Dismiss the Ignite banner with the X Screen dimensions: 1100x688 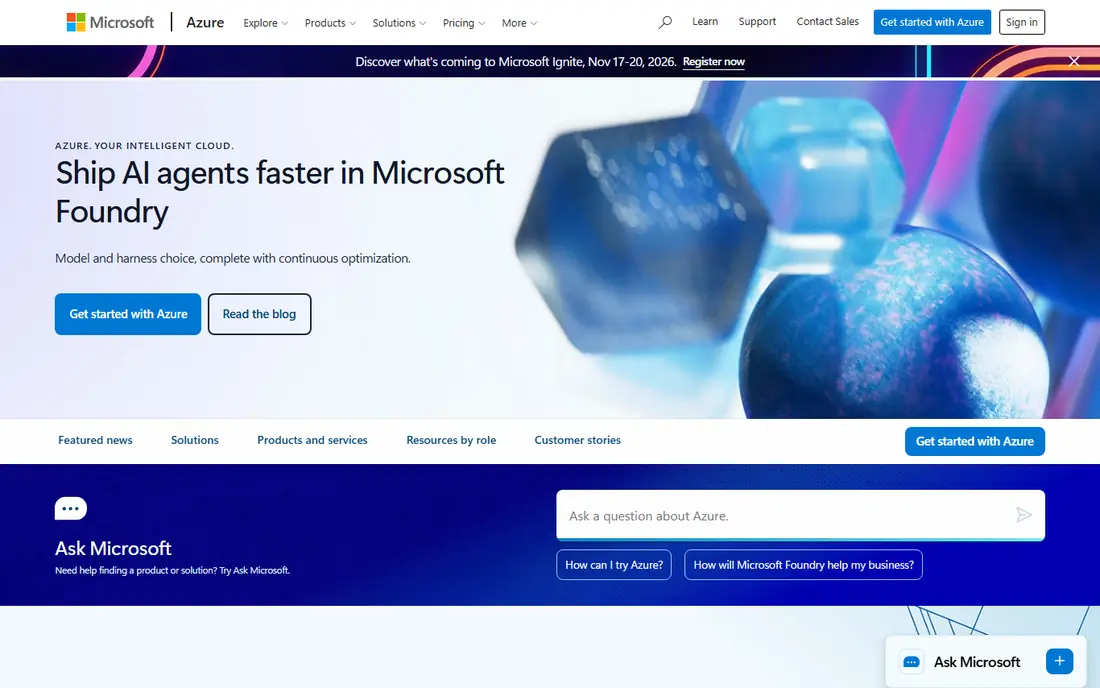1074,61
